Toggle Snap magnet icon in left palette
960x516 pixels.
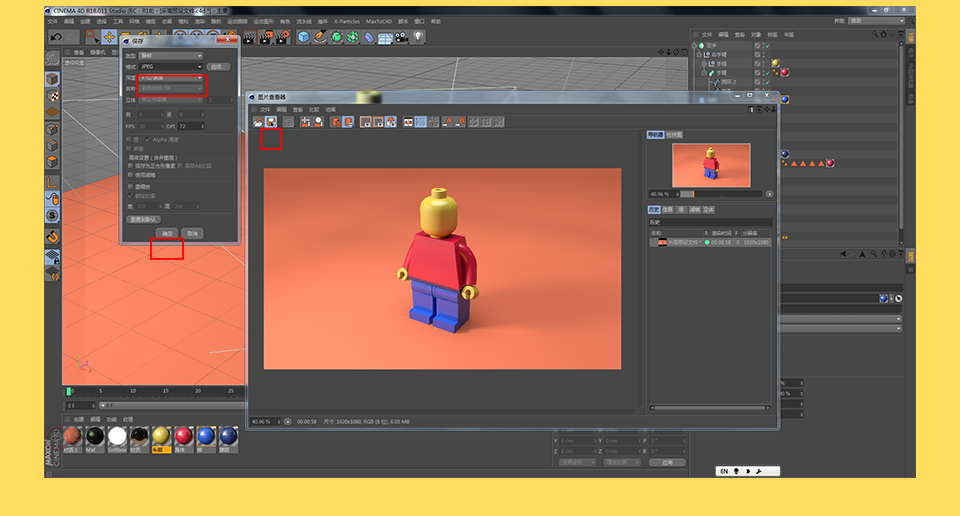(53, 236)
